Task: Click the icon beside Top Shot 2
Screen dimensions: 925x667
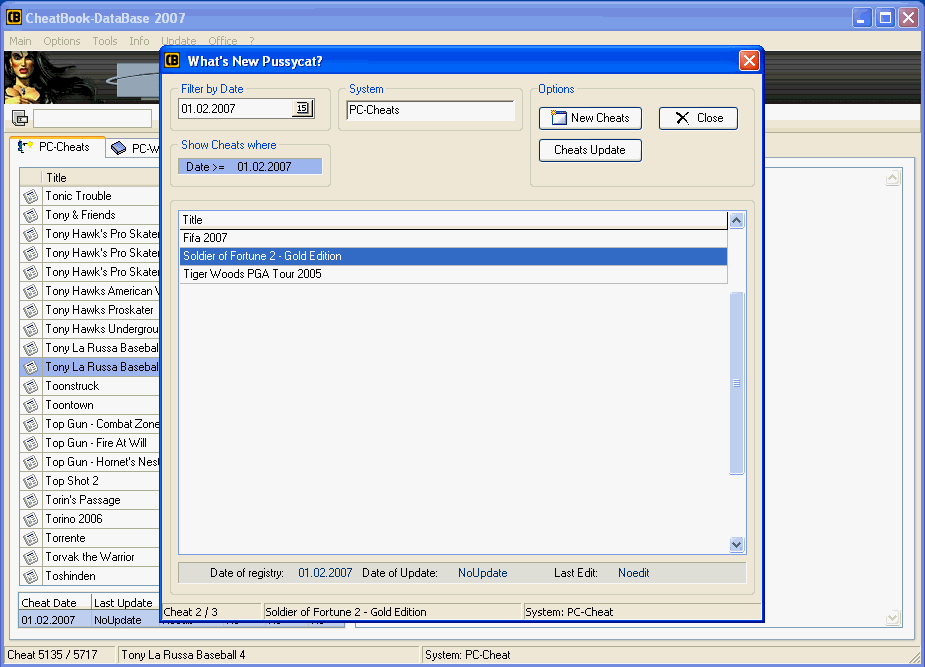Action: point(30,481)
